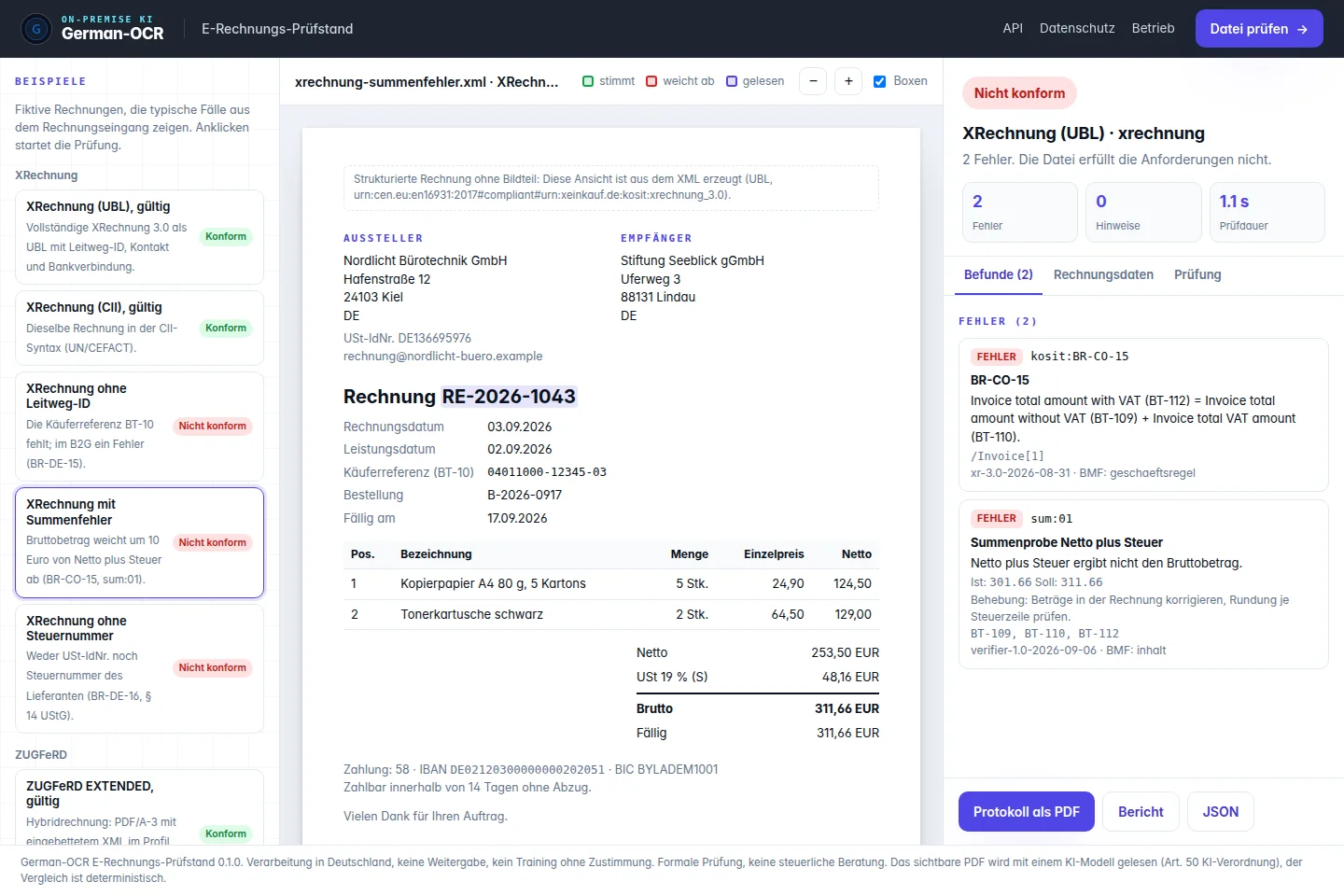The width and height of the screenshot is (1344, 896).
Task: Click the Fällig amount 311,66 EUR
Action: tap(847, 733)
